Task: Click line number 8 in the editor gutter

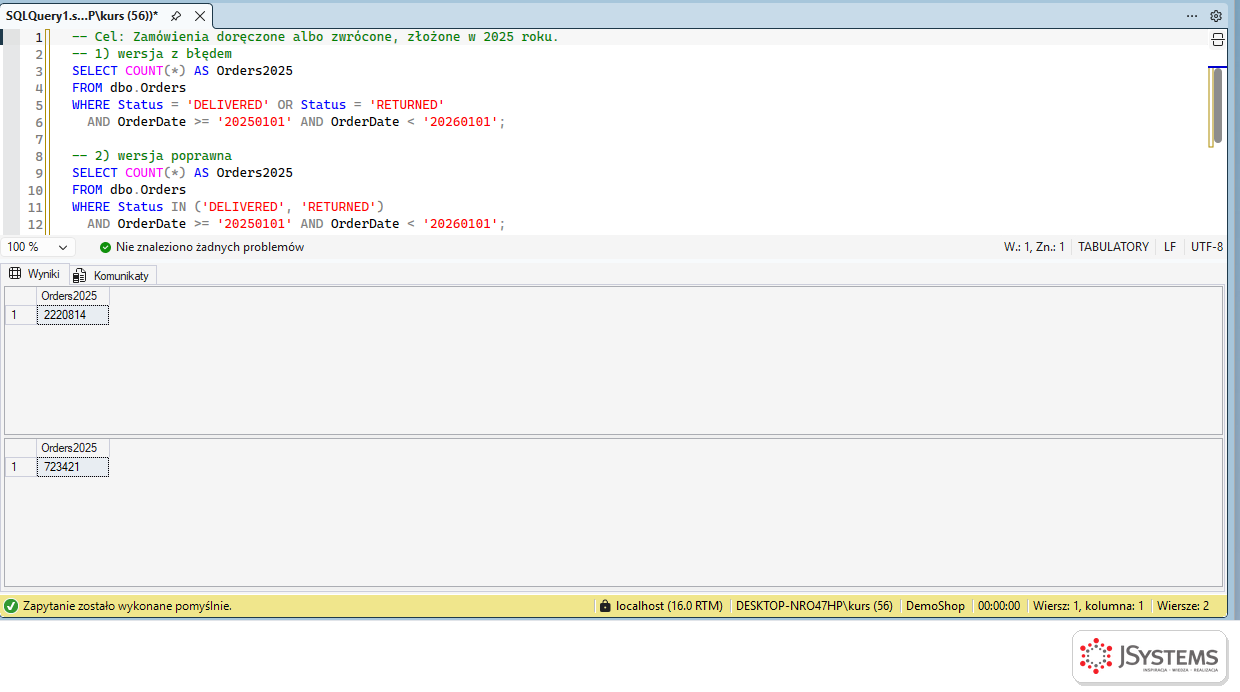Action: tap(39, 156)
